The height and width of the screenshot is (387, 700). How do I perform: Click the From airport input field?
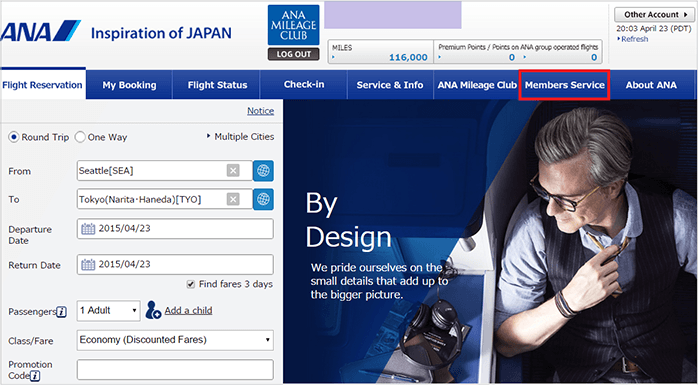click(164, 171)
